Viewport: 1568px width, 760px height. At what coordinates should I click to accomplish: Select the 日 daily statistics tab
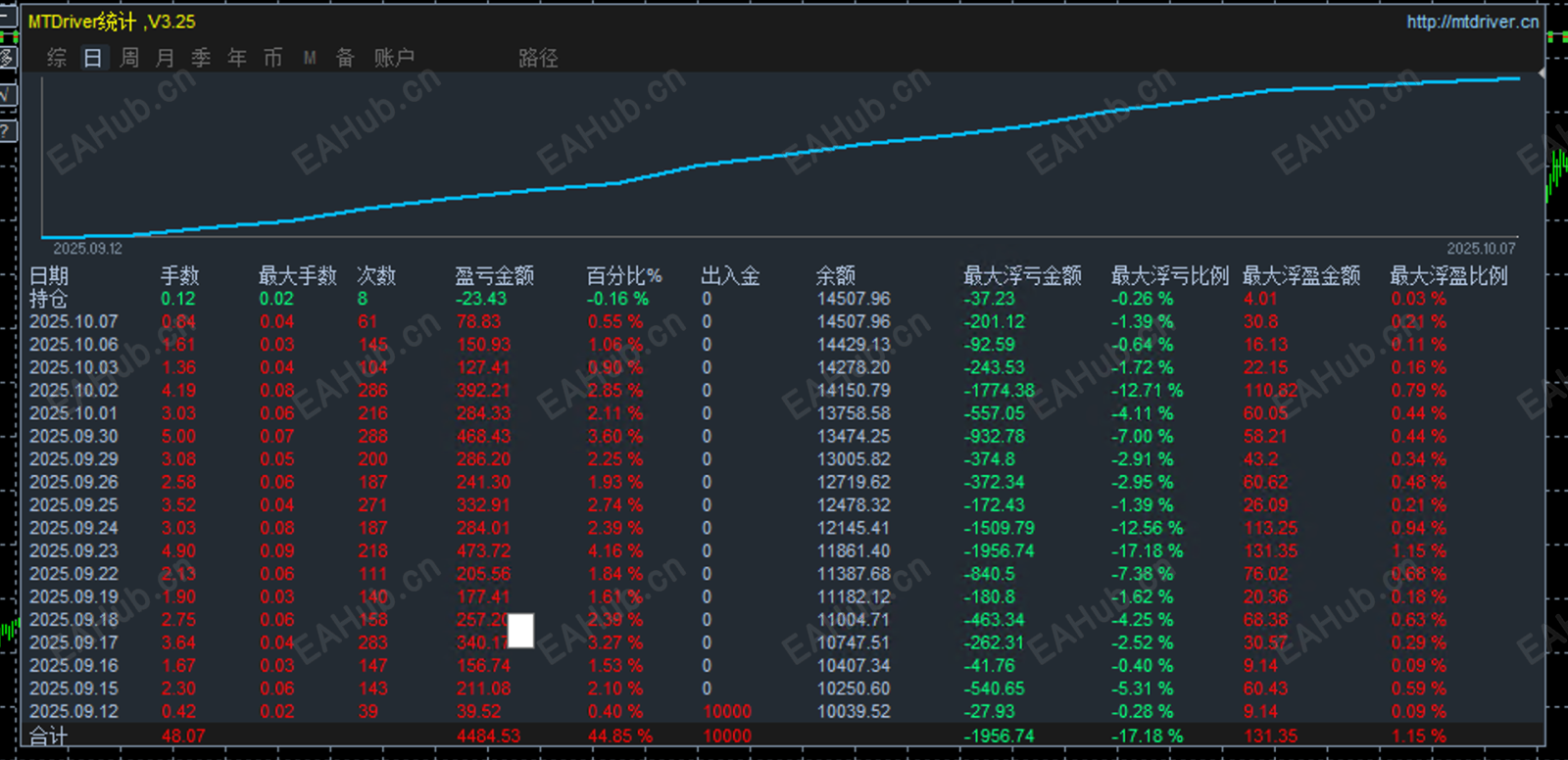[x=93, y=58]
